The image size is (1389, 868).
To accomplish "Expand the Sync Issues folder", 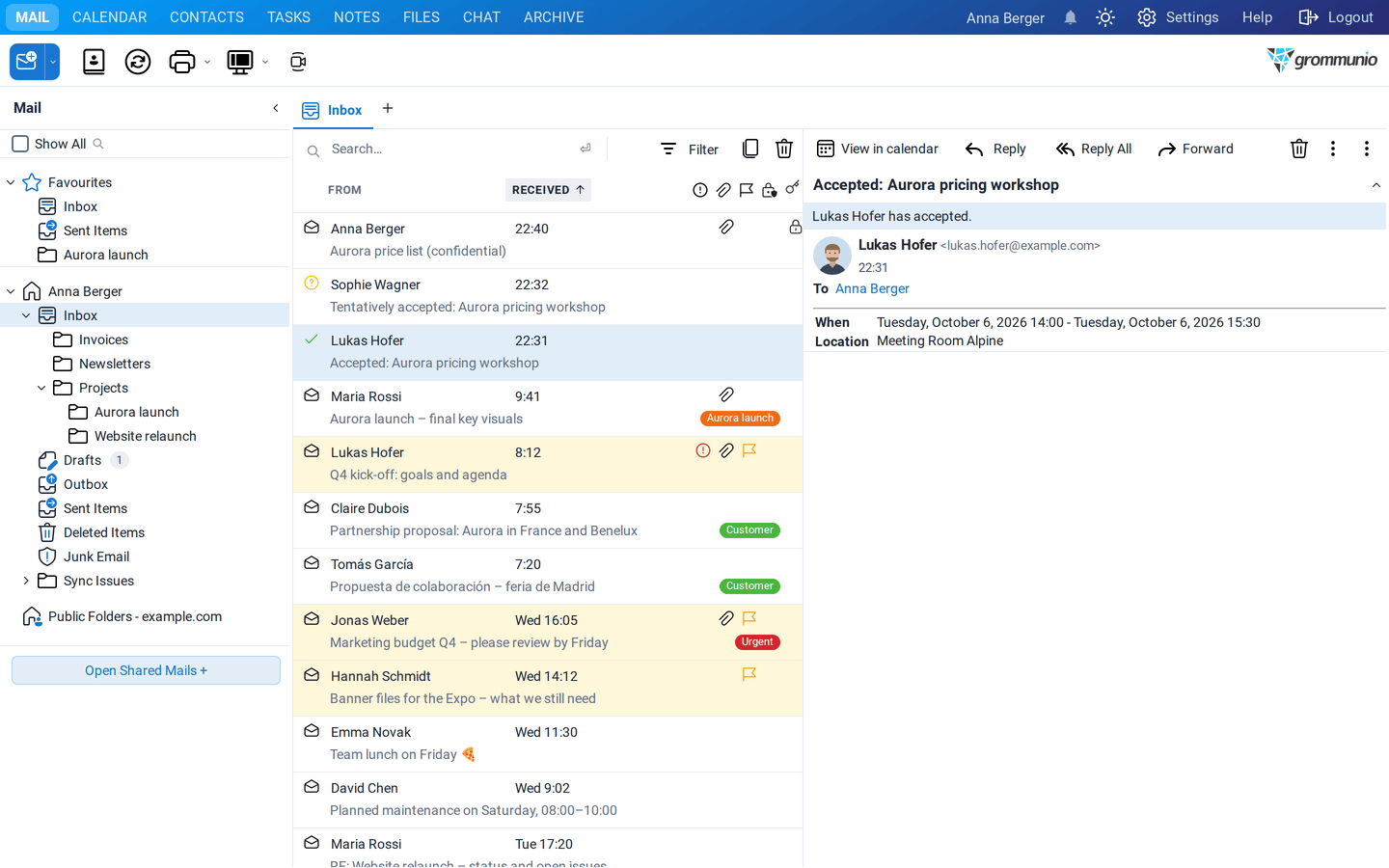I will pos(26,581).
